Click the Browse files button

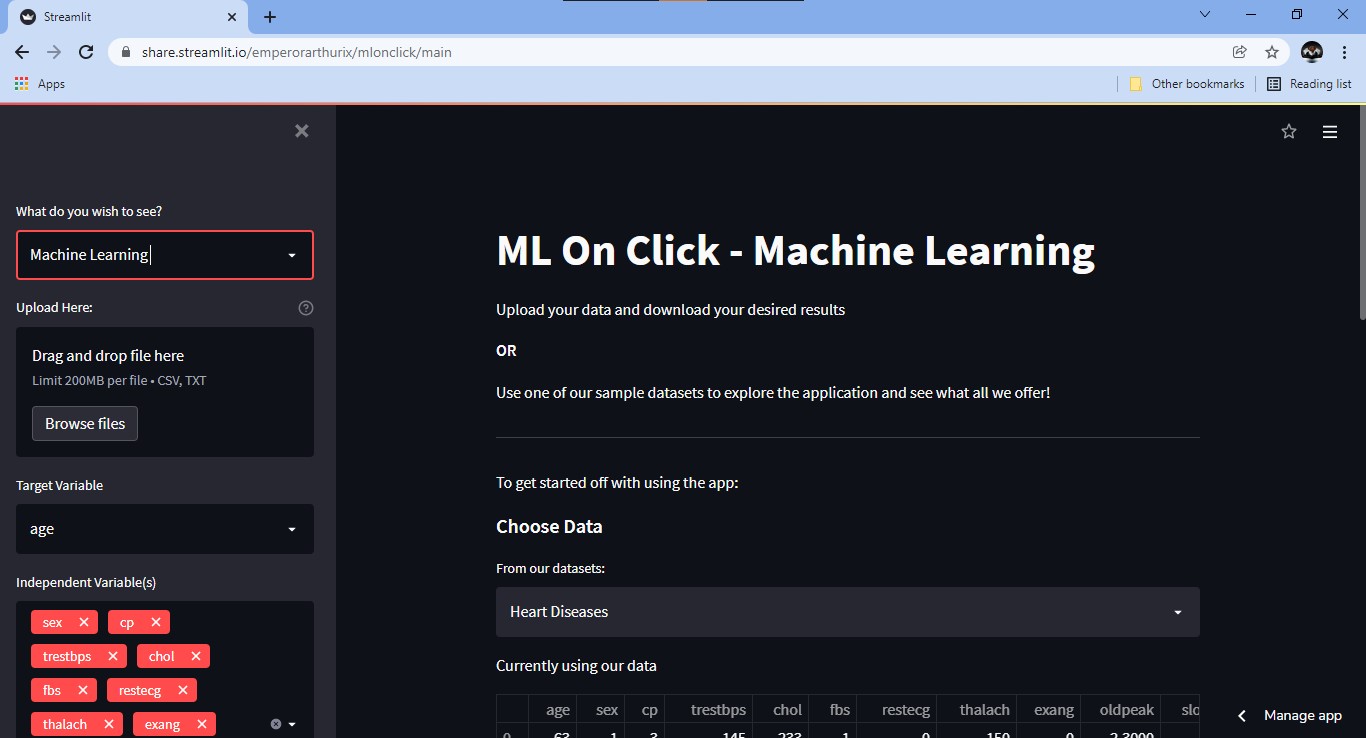click(x=85, y=423)
